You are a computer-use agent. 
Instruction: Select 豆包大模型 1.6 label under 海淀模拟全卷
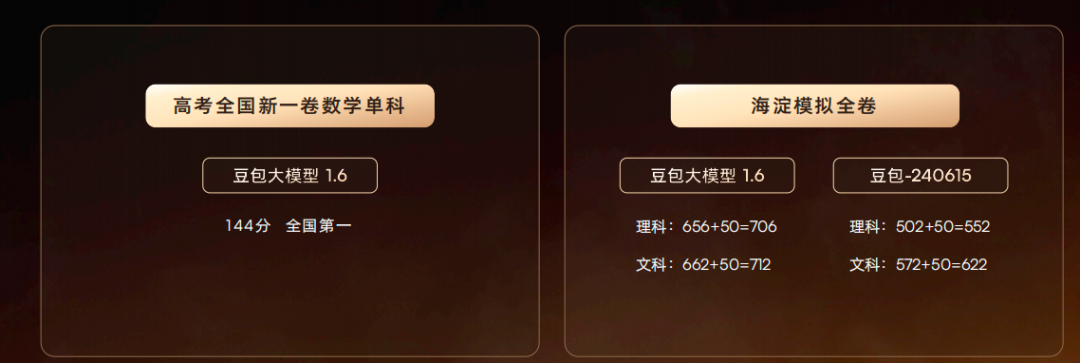coord(707,176)
